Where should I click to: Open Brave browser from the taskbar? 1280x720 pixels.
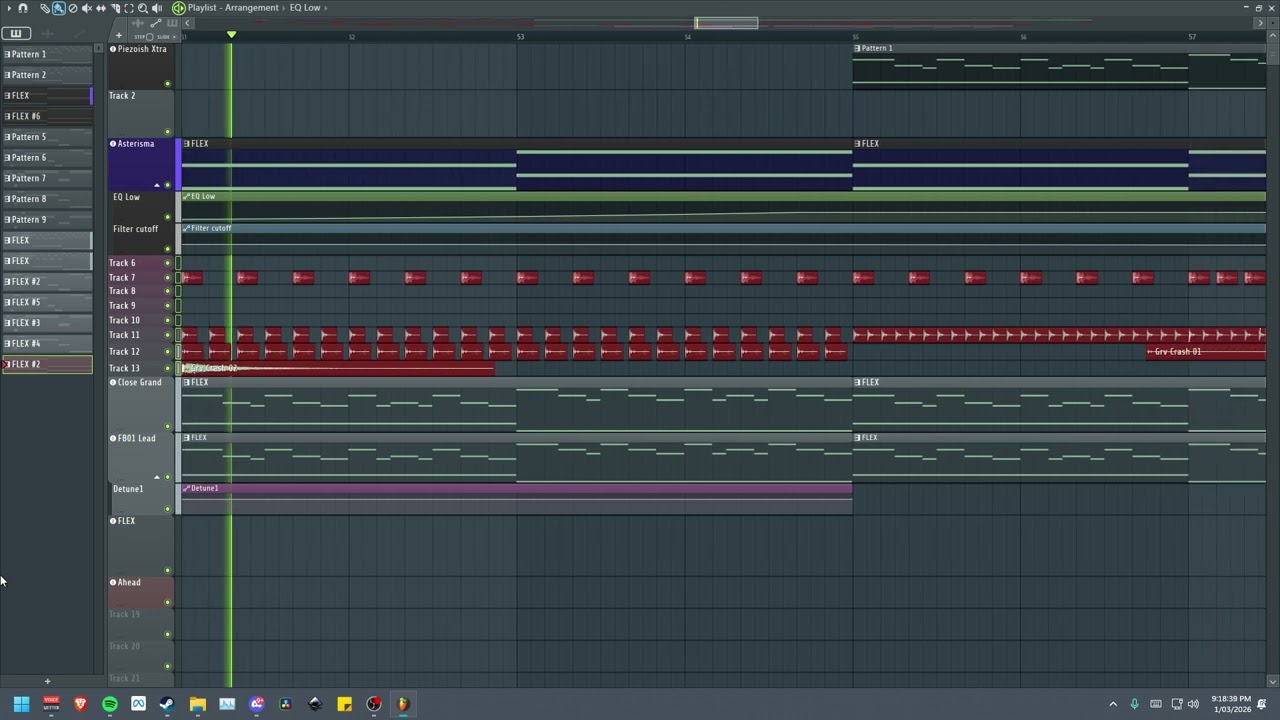click(x=81, y=704)
